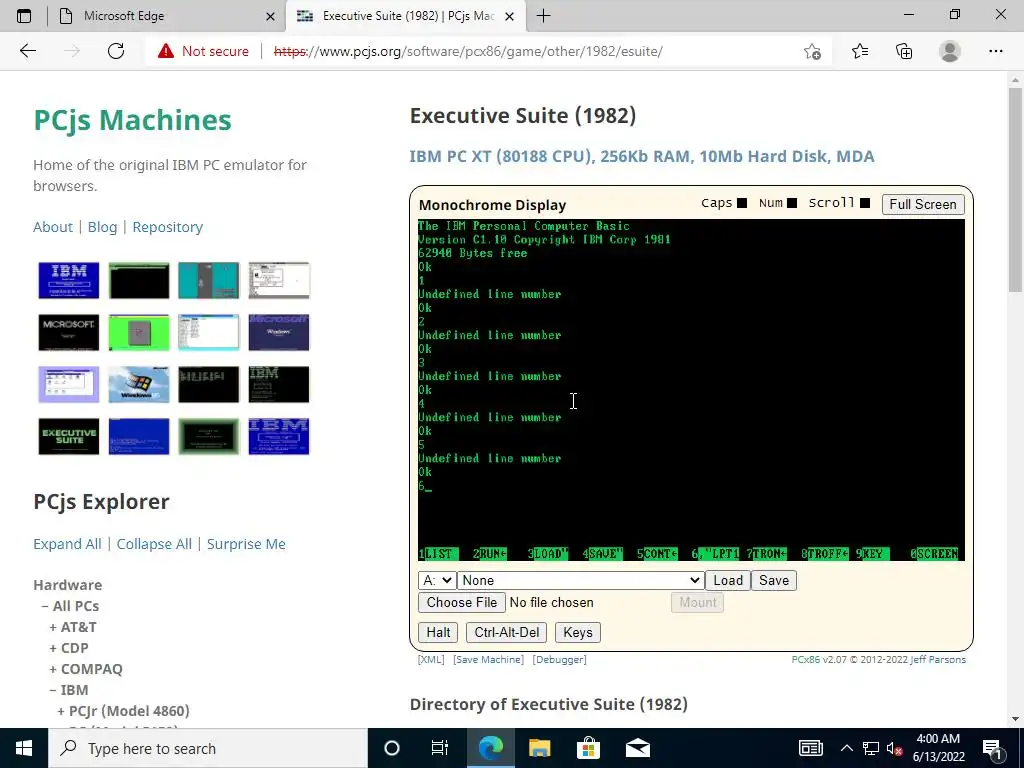The width and height of the screenshot is (1024, 768).
Task: Click Collapse All in PCjs Explorer
Action: [154, 544]
